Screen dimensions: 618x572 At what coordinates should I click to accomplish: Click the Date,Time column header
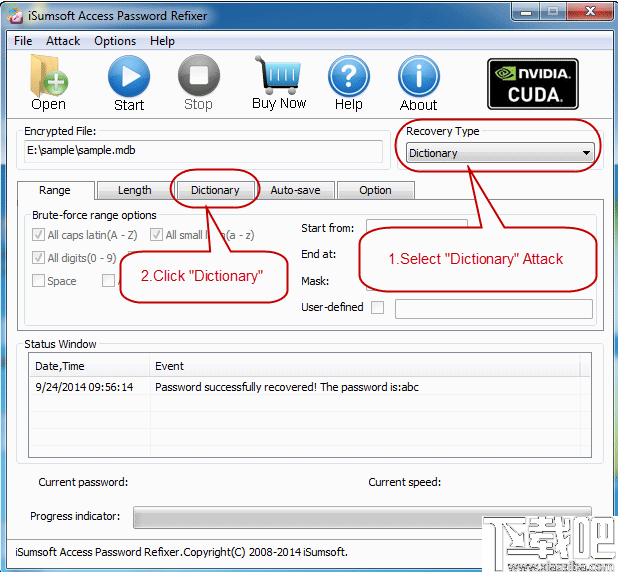pos(90,366)
